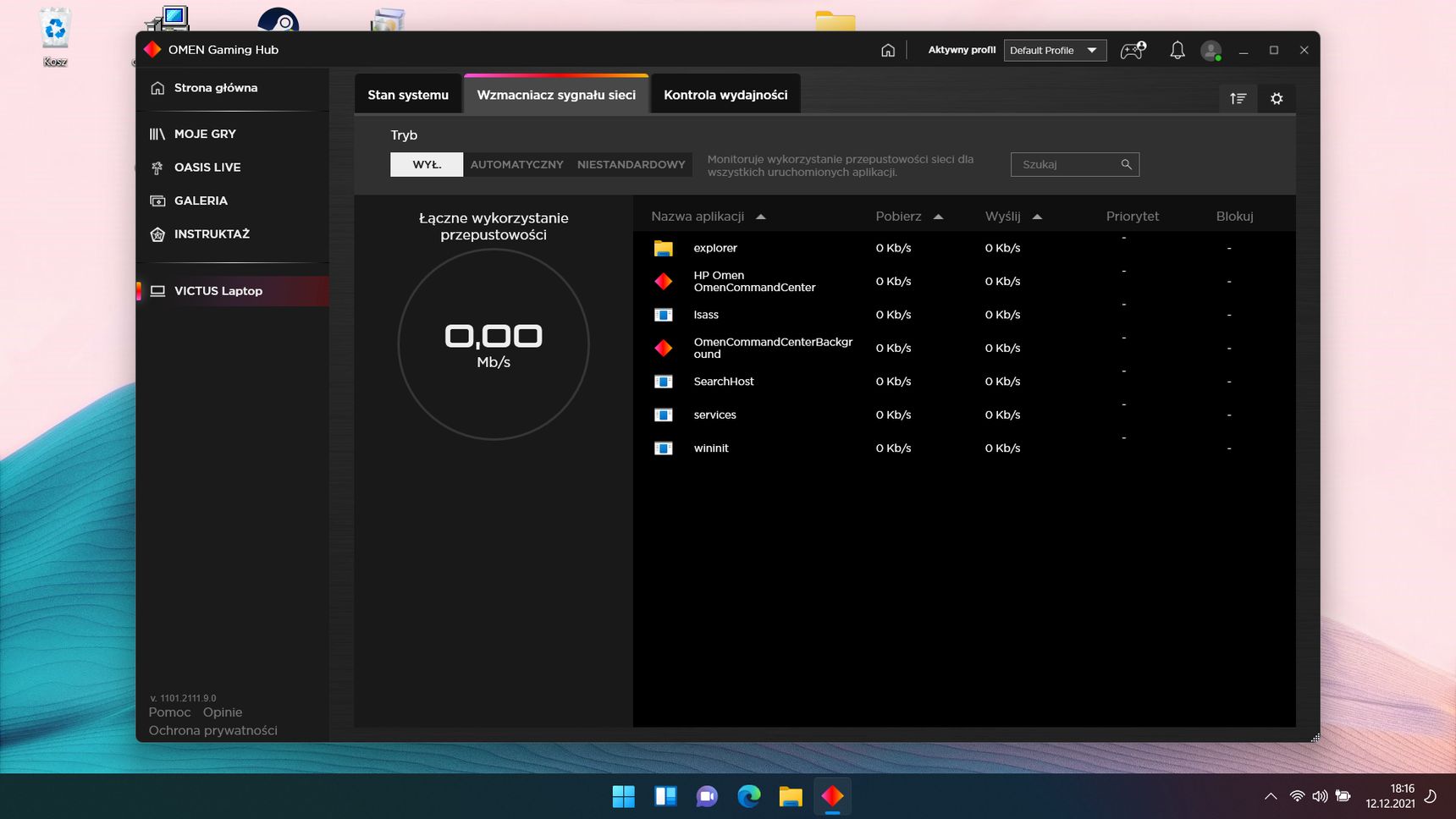Click the volume tray icon
This screenshot has width=1456, height=819.
pyautogui.click(x=1320, y=796)
